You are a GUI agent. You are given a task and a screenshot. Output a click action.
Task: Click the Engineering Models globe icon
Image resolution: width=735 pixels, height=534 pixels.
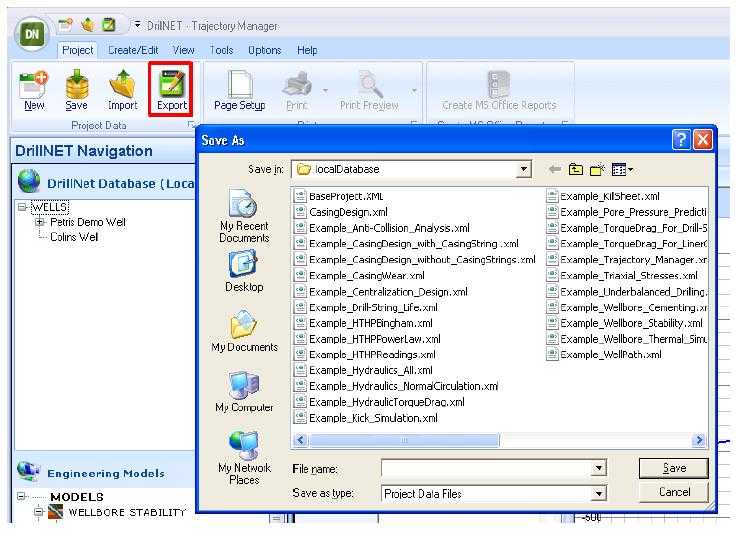point(28,471)
